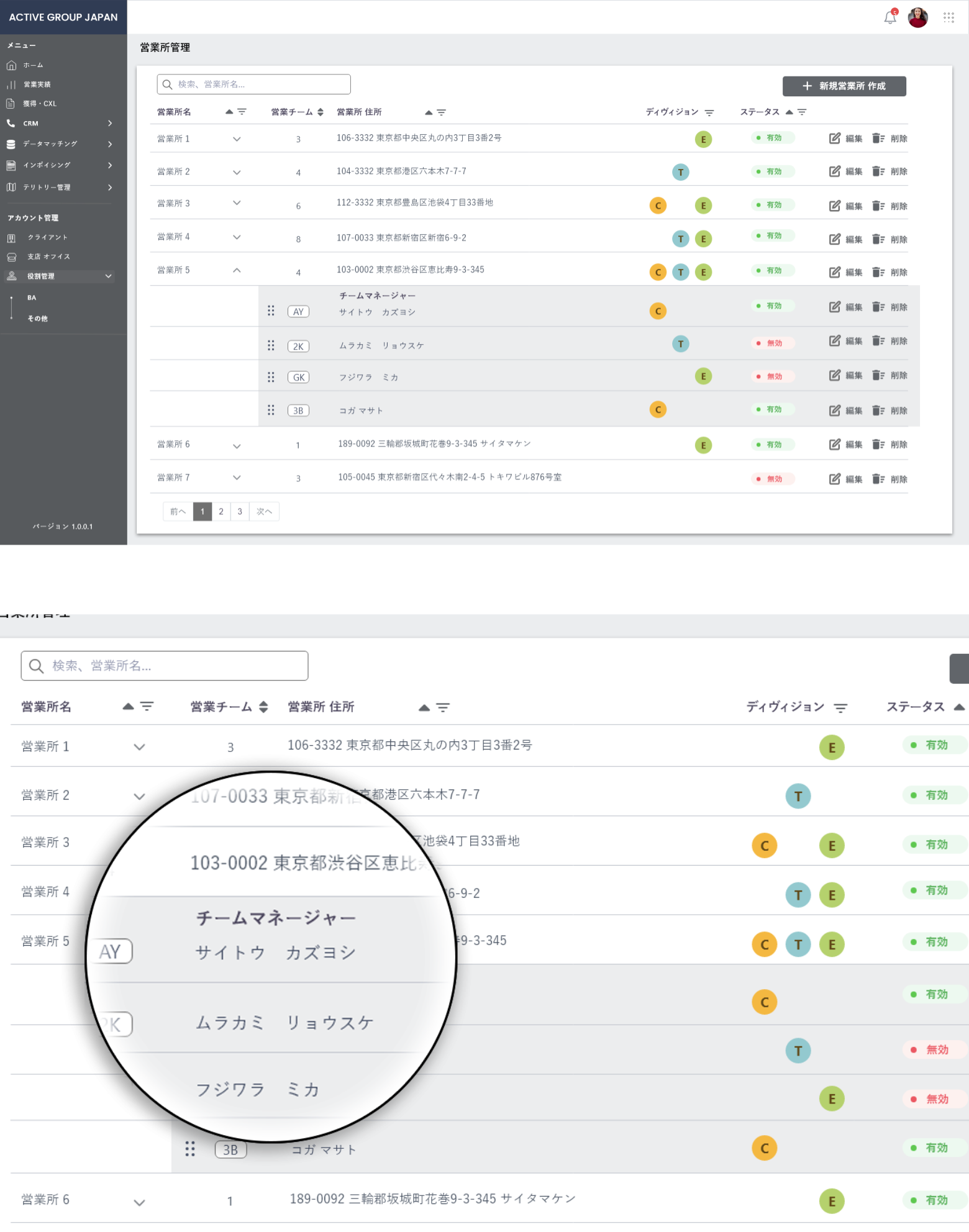The height and width of the screenshot is (1232, 969).
Task: Sort by 営業チーム column
Action: 321,112
